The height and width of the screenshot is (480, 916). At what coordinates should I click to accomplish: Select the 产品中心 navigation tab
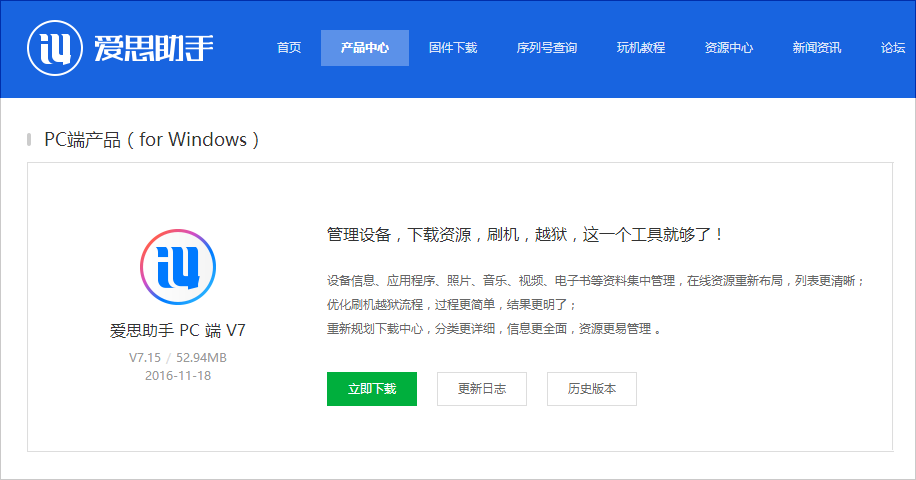(x=364, y=48)
